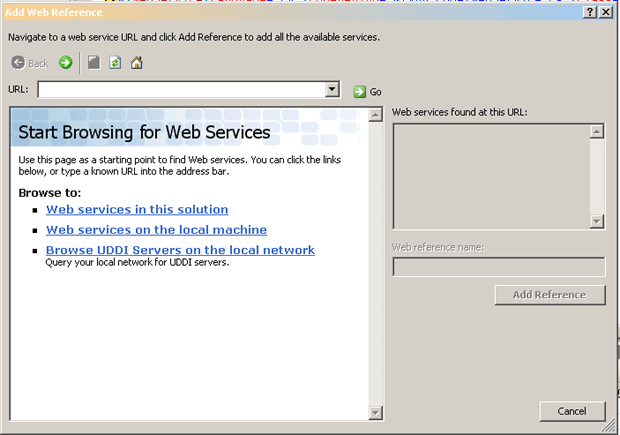Image resolution: width=620 pixels, height=435 pixels.
Task: Click the Add Reference button
Action: click(550, 295)
